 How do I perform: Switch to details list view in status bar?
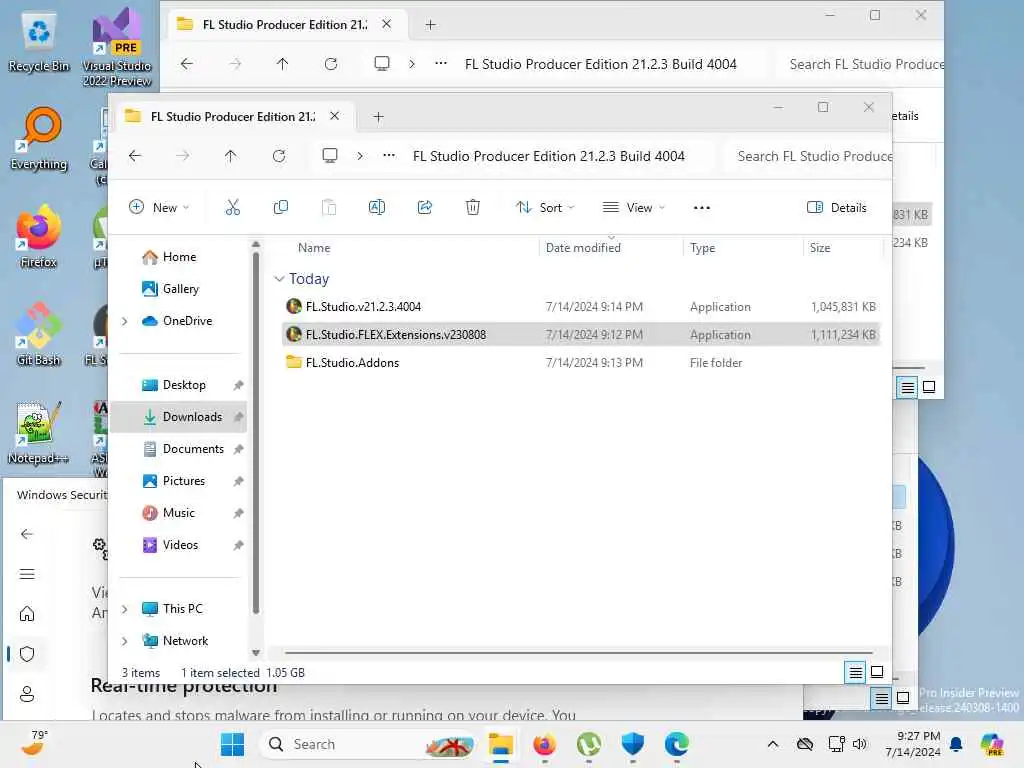856,672
